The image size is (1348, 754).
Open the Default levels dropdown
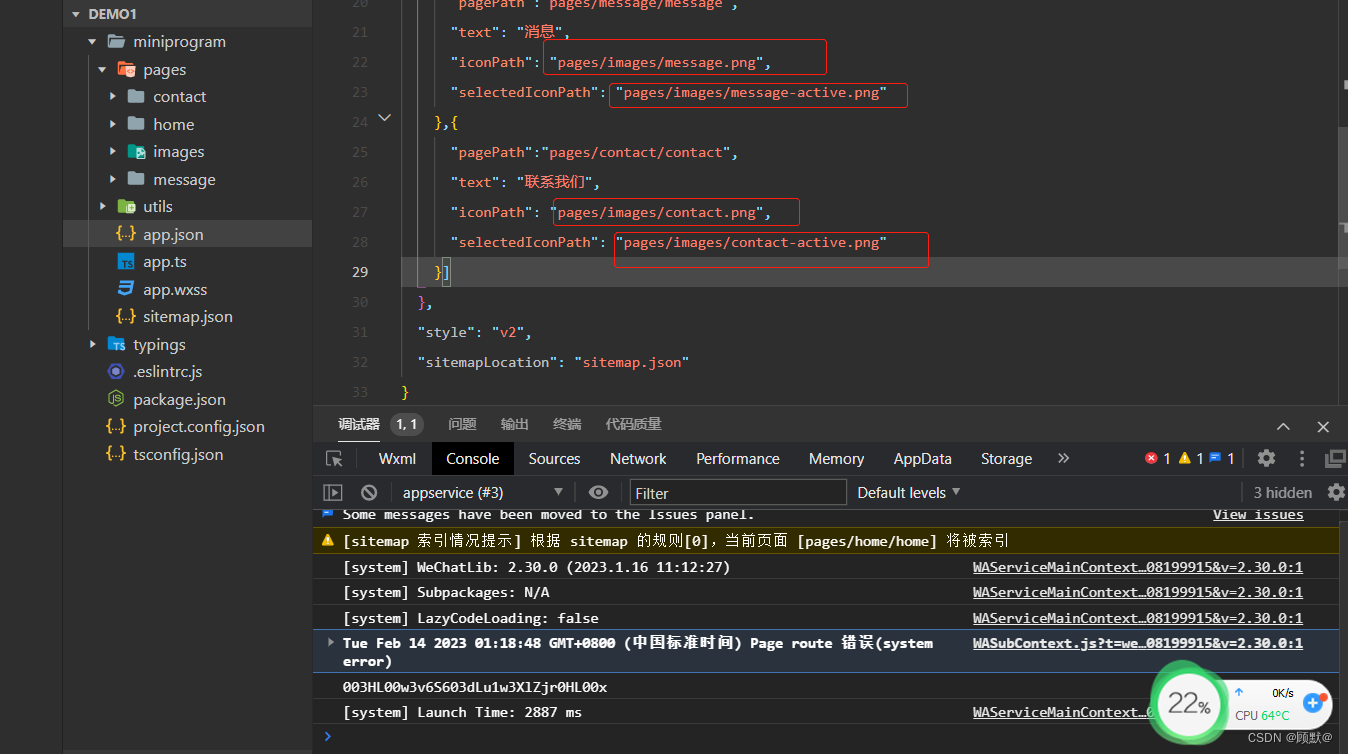click(903, 491)
